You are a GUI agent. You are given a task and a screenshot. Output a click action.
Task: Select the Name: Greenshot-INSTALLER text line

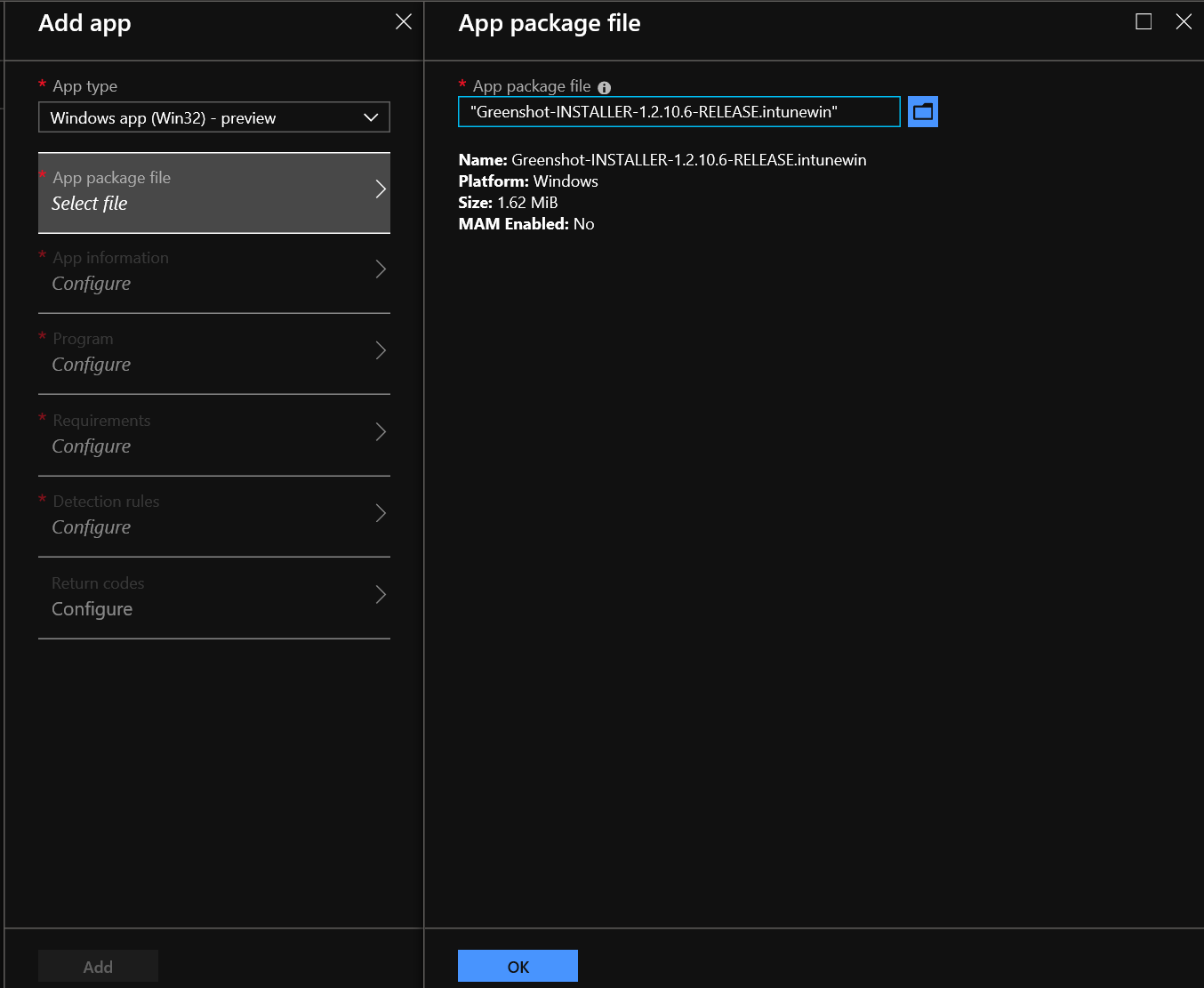(x=662, y=160)
